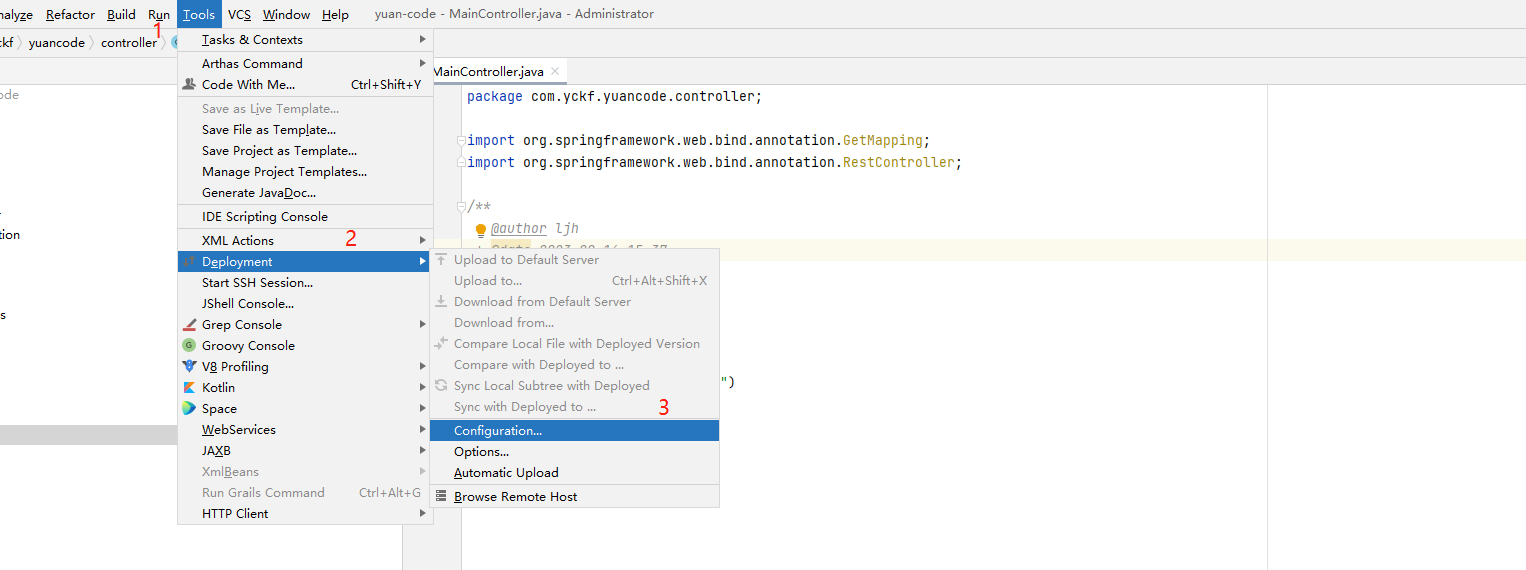
Task: Open Manage Project Templates...
Action: pos(305,172)
